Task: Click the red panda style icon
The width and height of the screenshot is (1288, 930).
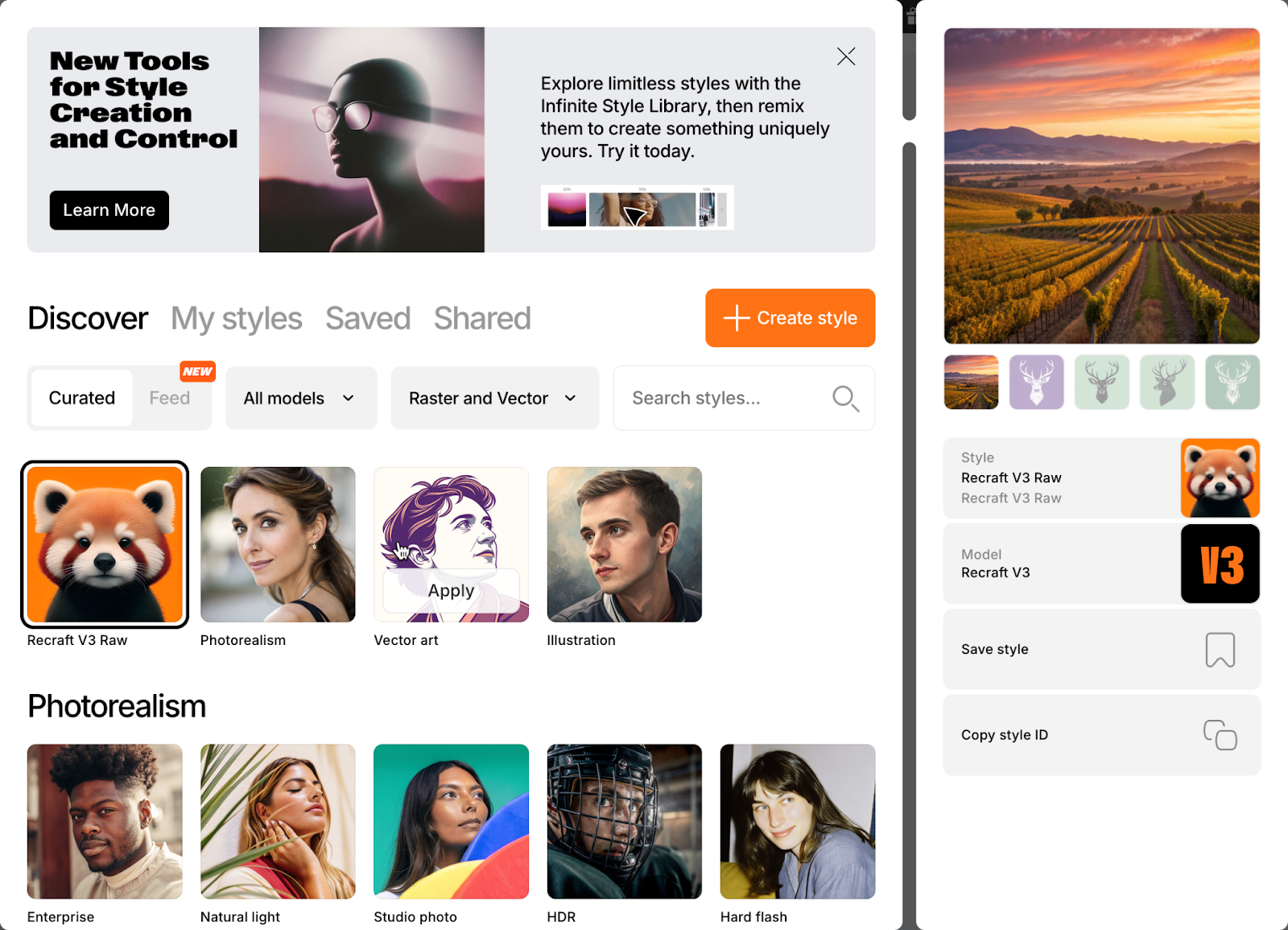Action: 1220,478
